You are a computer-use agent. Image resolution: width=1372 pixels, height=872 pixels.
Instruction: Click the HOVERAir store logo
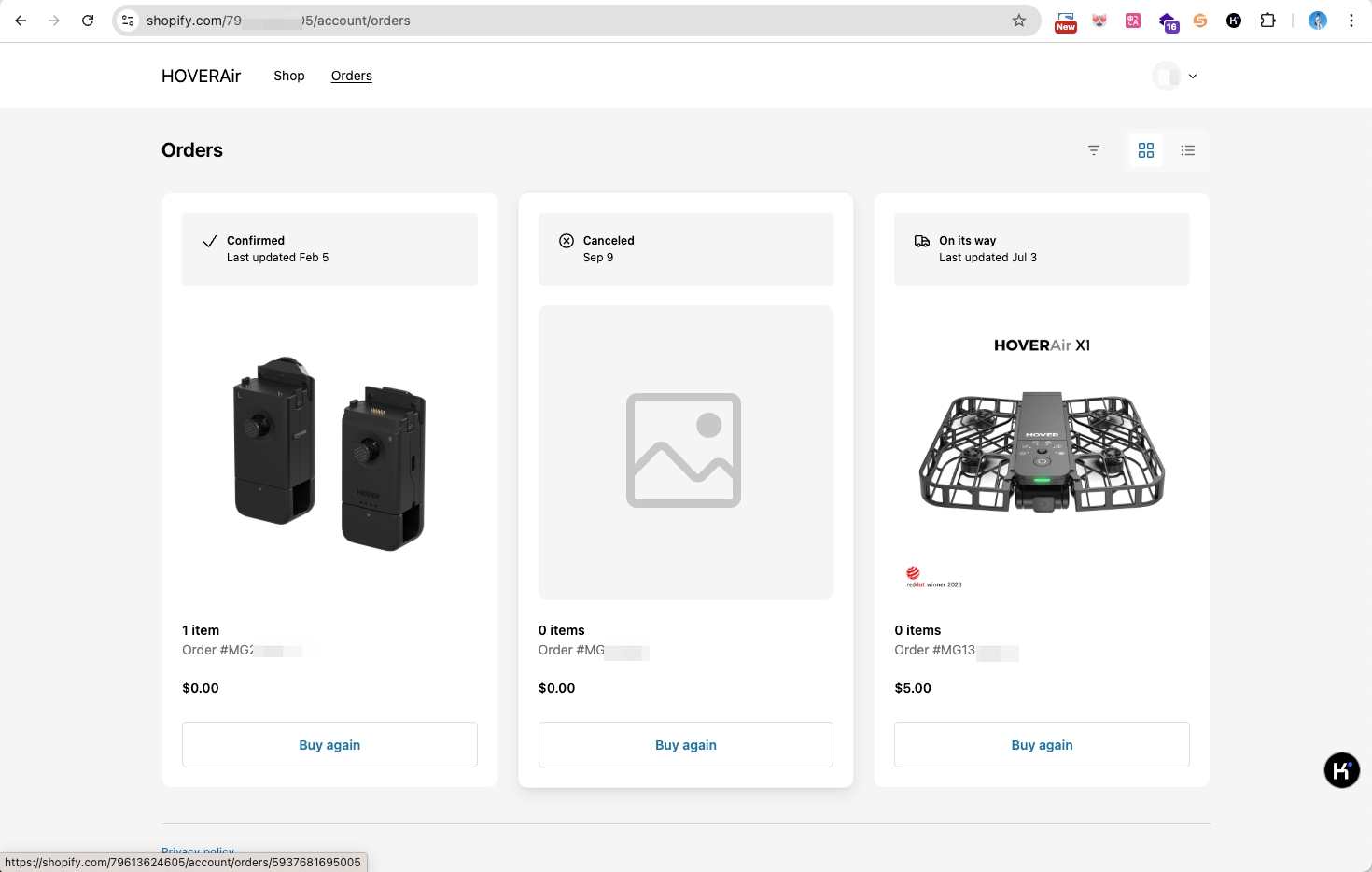click(201, 76)
